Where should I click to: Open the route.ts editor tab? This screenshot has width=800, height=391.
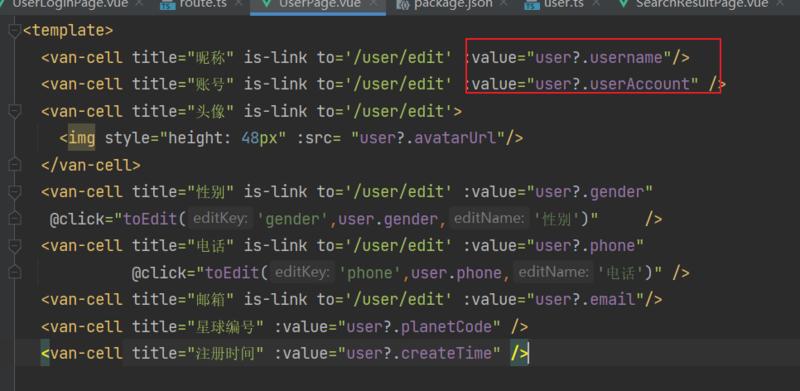point(203,4)
